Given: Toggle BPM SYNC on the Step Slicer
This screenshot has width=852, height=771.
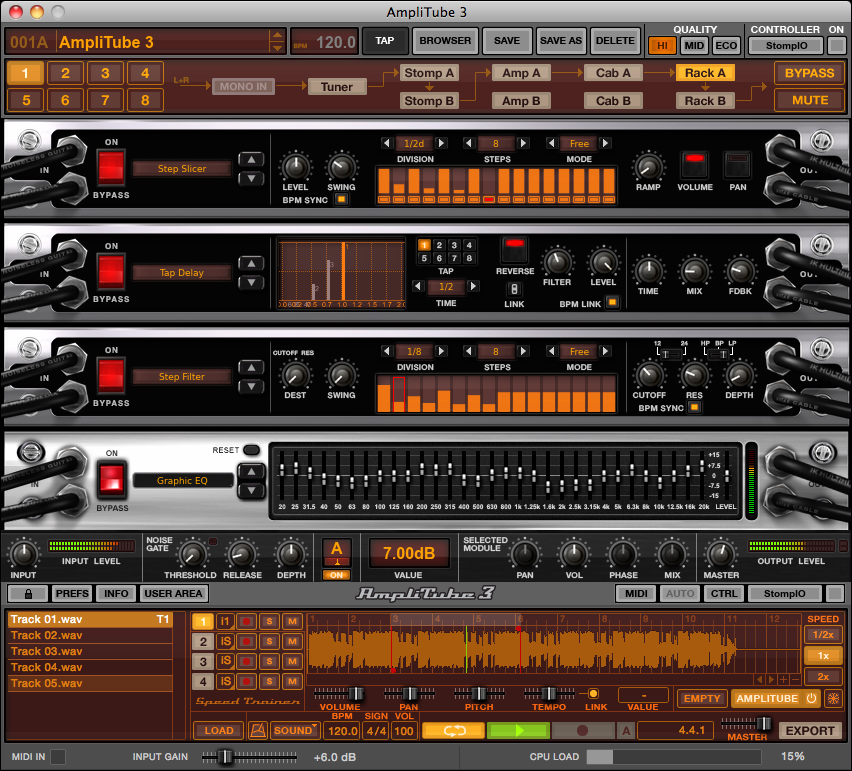Looking at the screenshot, I should click(x=341, y=199).
